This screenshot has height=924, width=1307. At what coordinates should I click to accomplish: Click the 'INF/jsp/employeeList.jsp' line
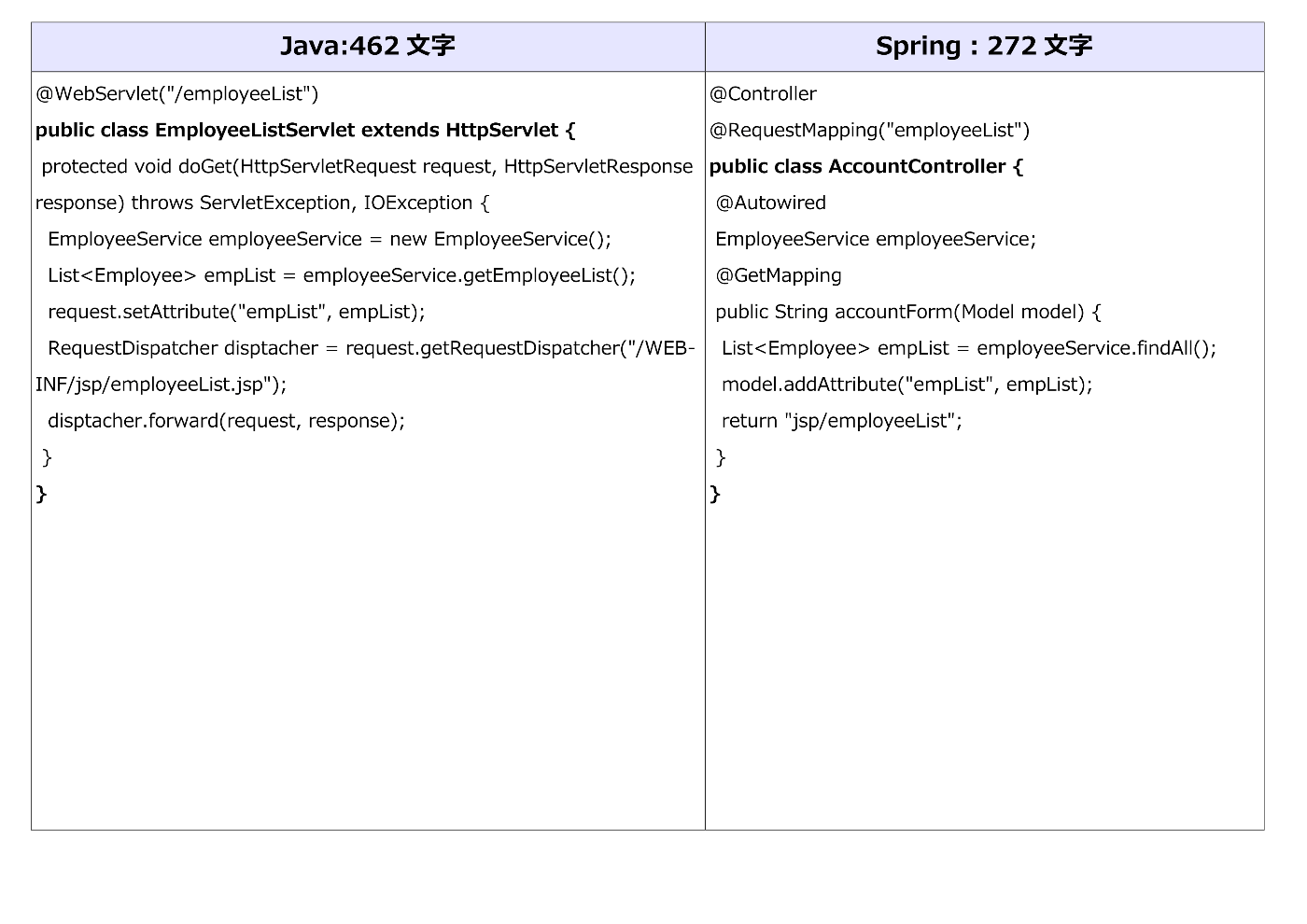162,385
